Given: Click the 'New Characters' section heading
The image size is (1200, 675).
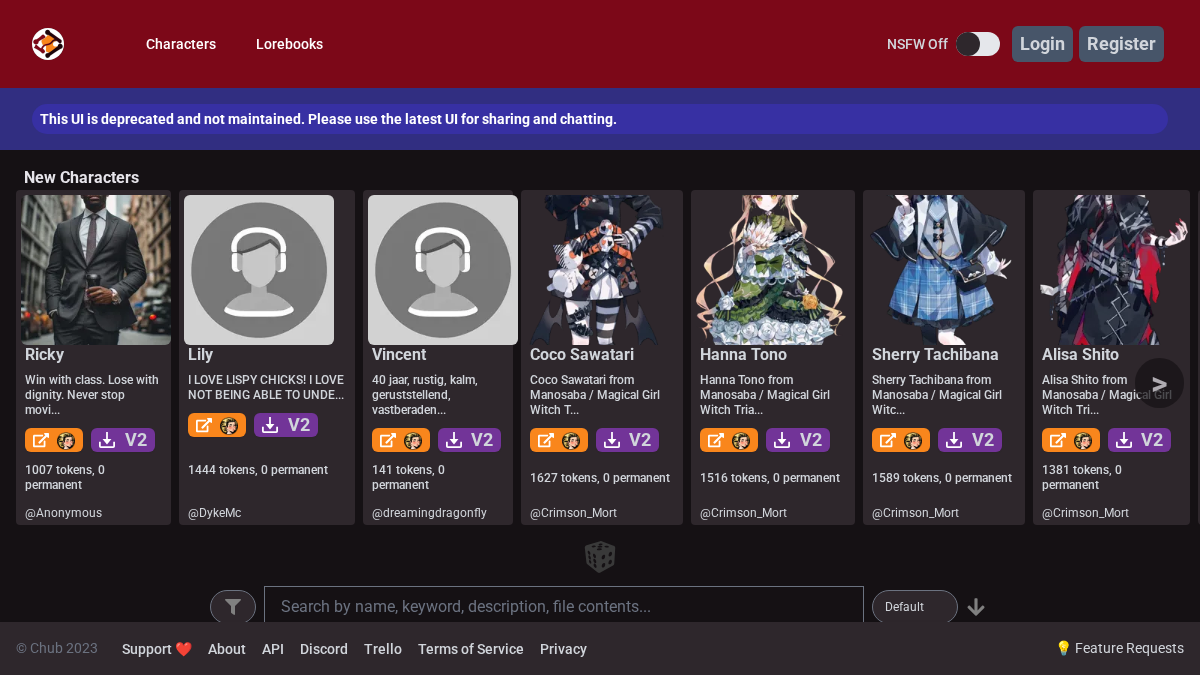Looking at the screenshot, I should pyautogui.click(x=81, y=177).
